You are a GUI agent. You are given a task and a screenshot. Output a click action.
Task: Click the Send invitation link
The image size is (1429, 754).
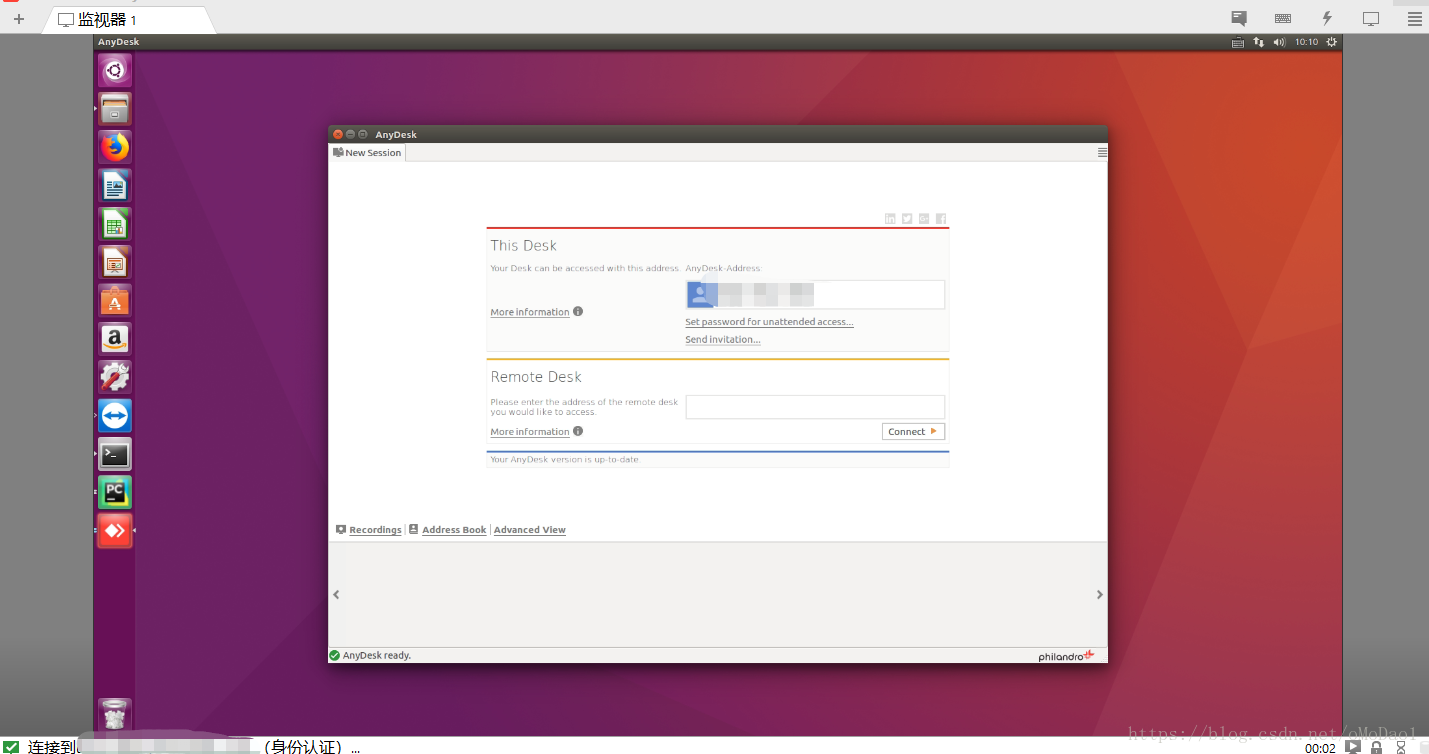tap(723, 340)
